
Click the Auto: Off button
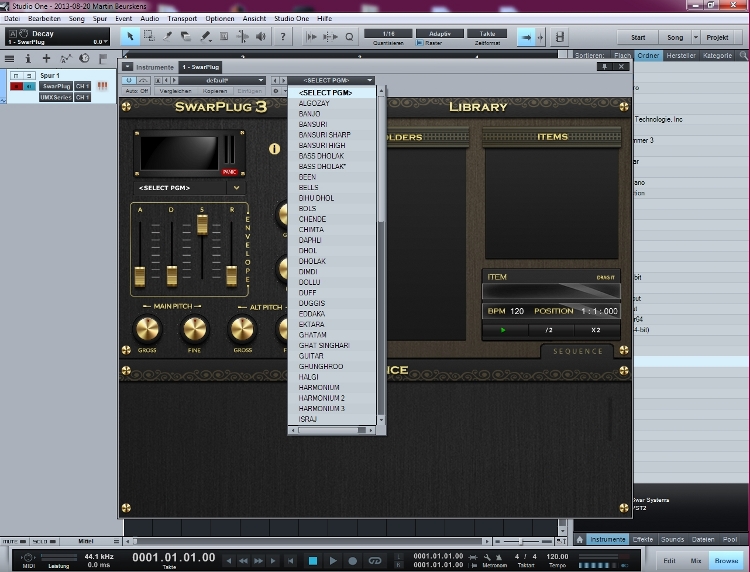(137, 90)
